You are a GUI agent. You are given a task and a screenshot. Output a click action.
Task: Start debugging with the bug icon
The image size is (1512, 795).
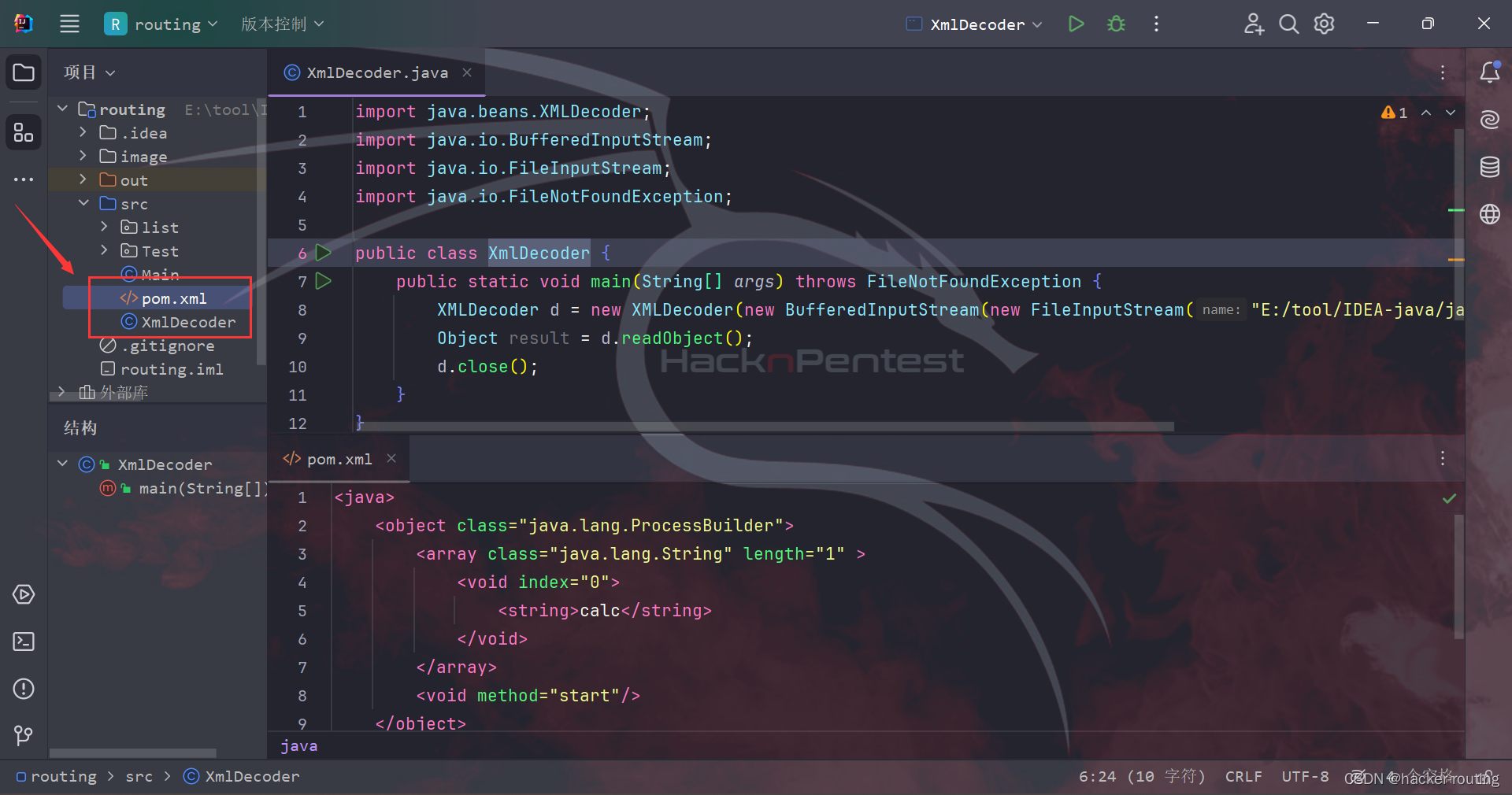pos(1116,24)
